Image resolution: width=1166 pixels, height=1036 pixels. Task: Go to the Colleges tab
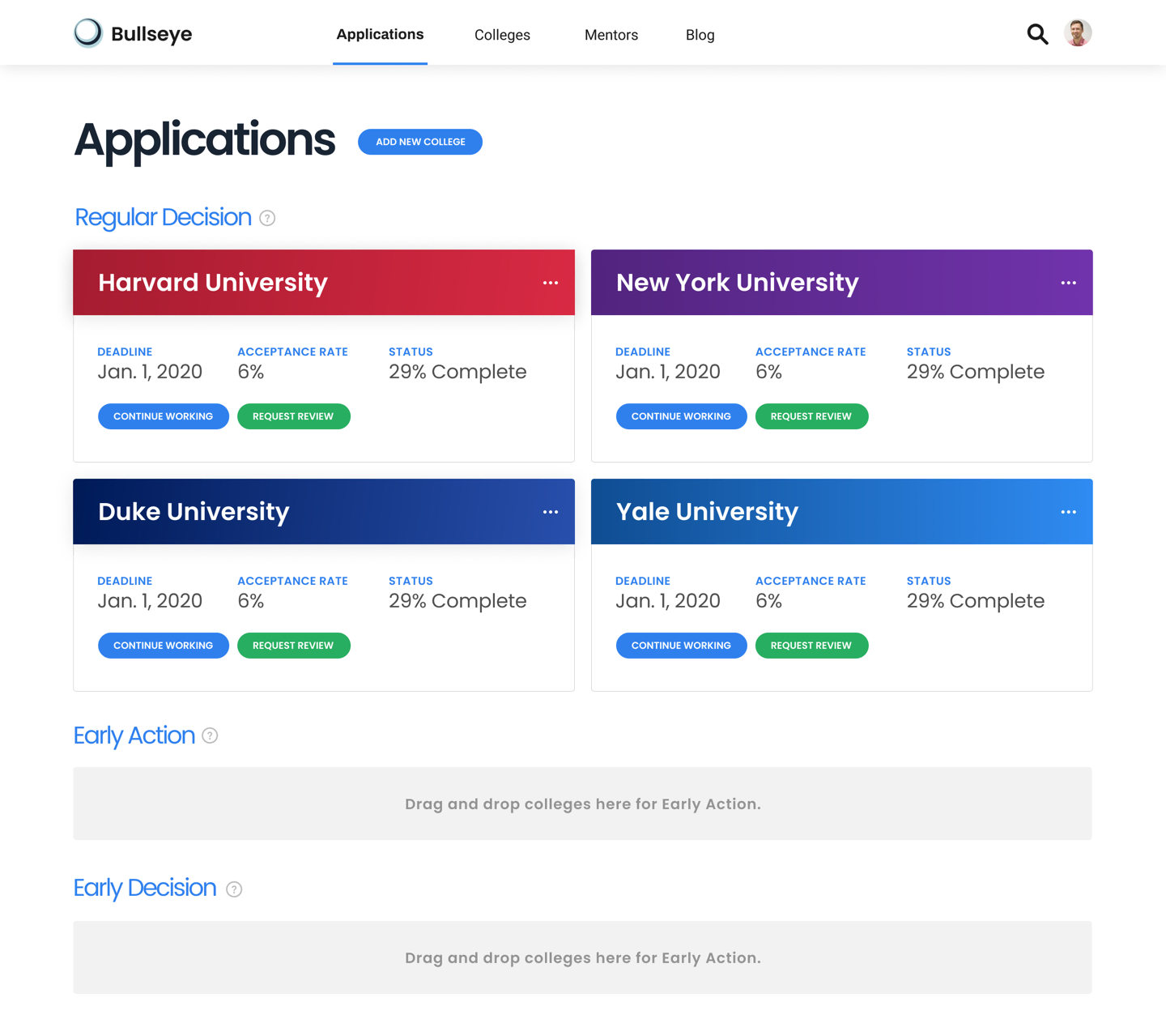pos(502,35)
